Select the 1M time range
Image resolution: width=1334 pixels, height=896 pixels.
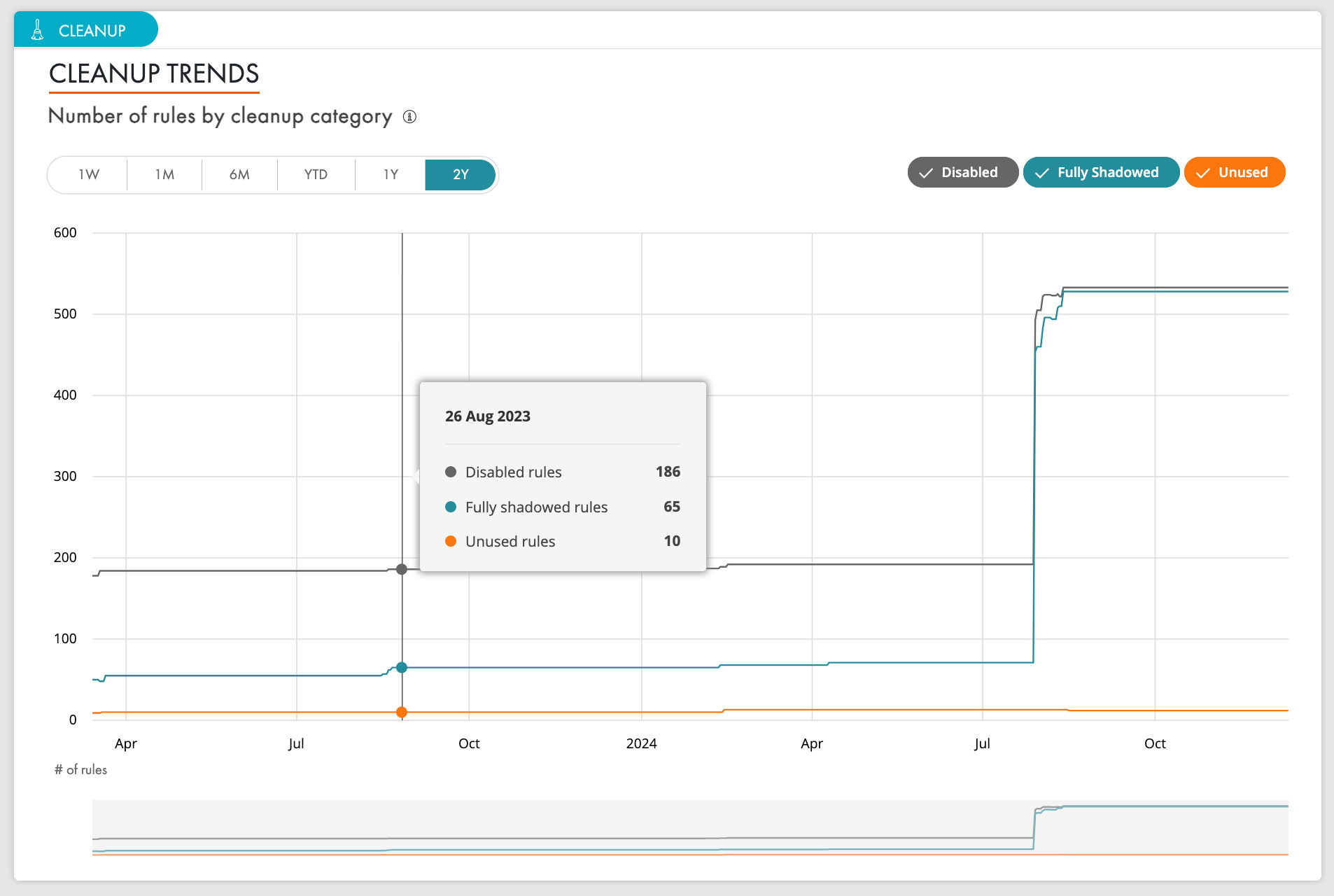click(x=164, y=174)
